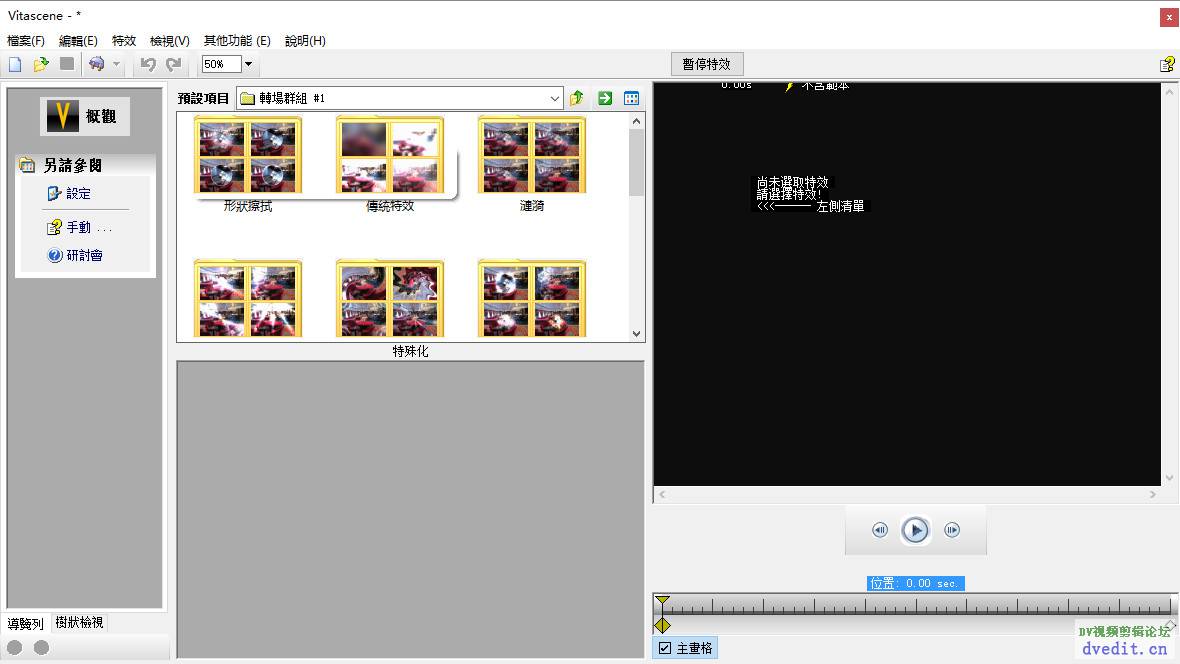The width and height of the screenshot is (1180, 664).
Task: Click the 暫停特效 button
Action: [x=707, y=64]
